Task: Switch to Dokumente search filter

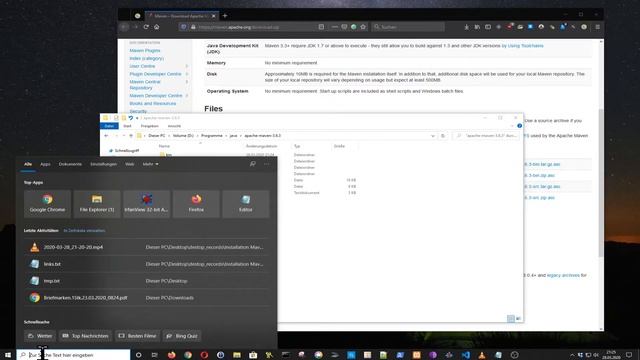Action: click(x=70, y=164)
